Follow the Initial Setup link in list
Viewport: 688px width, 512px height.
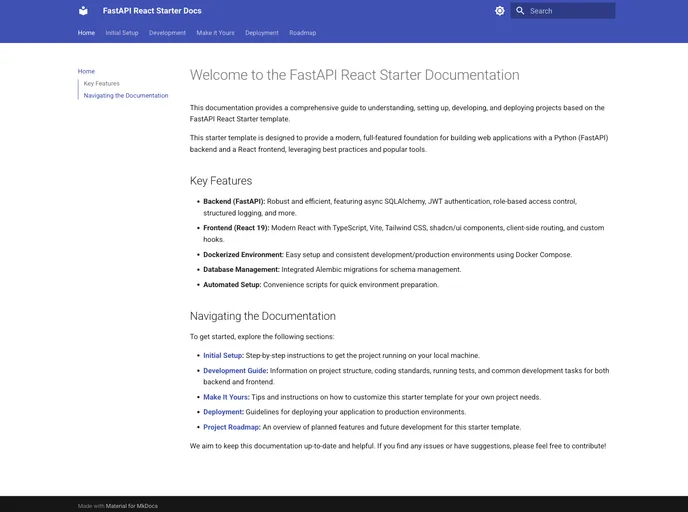tap(222, 355)
